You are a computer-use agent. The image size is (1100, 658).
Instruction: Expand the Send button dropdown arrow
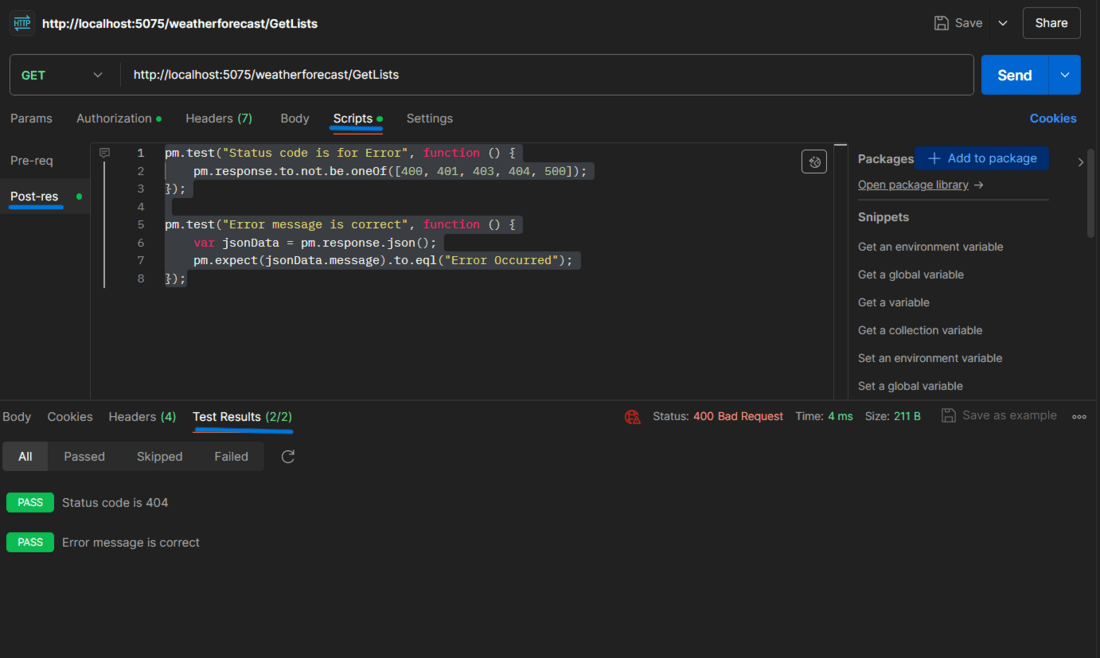coord(1064,75)
